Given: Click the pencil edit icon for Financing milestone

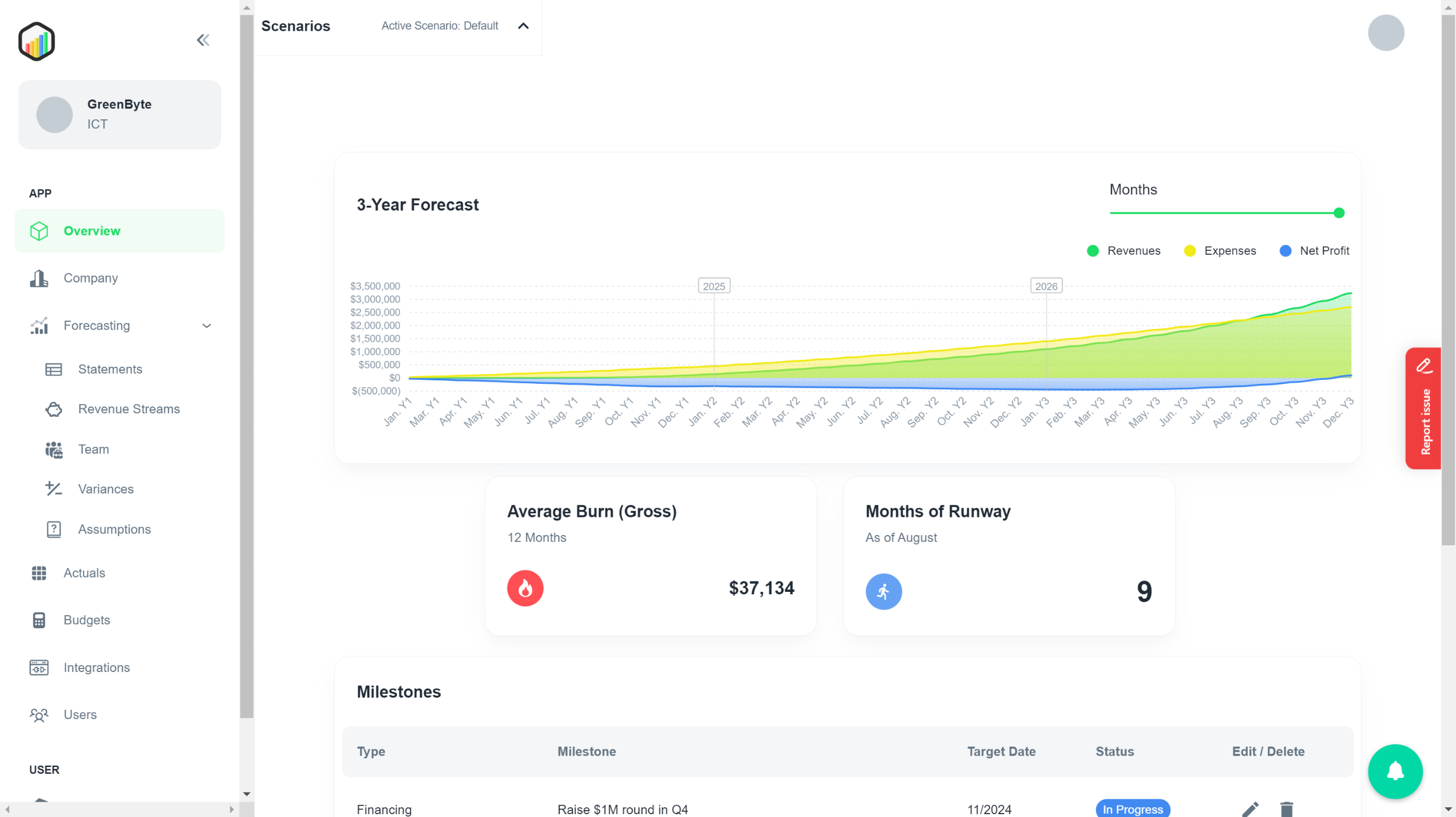Looking at the screenshot, I should [x=1250, y=808].
